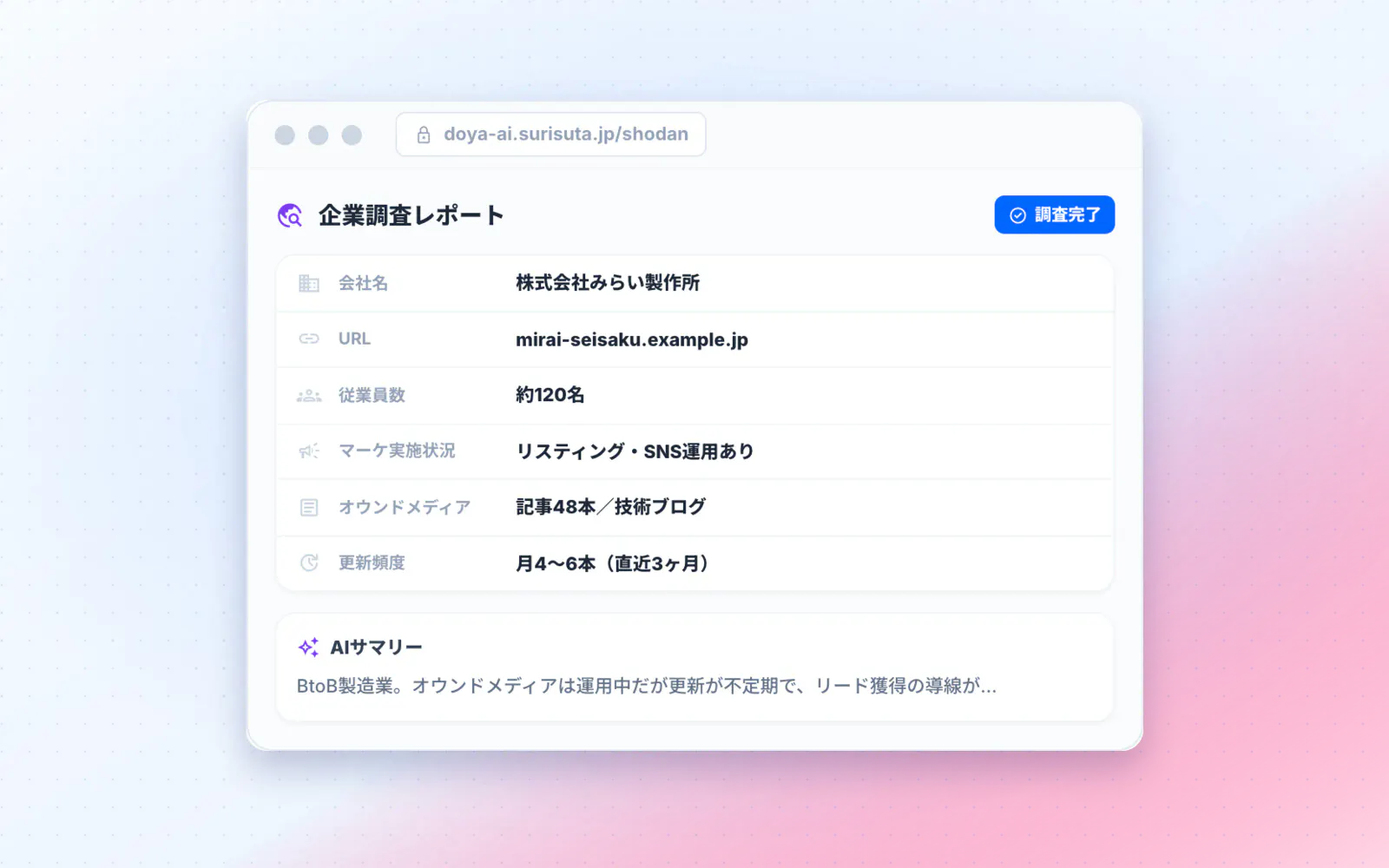1389x868 pixels.
Task: Click the address bar doya-ai.surisuta.jp/shodan
Action: [x=550, y=135]
